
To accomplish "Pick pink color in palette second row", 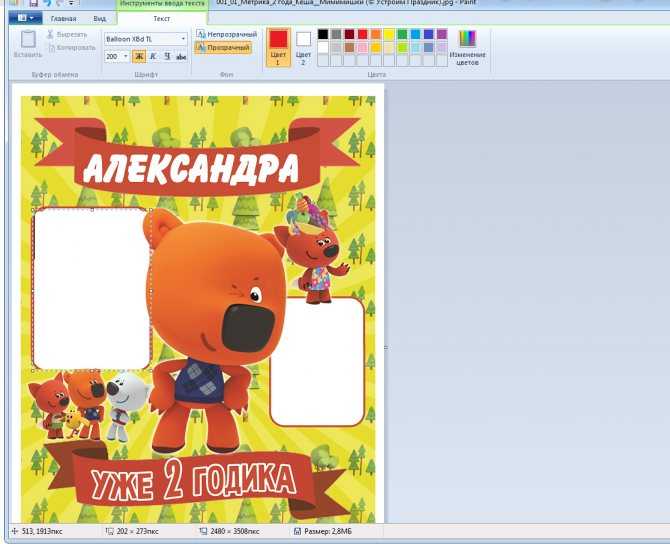I will (x=362, y=47).
